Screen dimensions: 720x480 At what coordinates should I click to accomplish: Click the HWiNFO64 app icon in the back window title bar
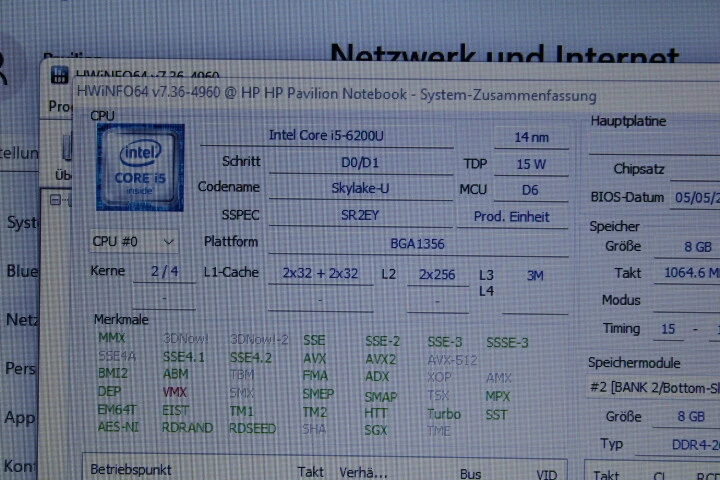pos(59,75)
